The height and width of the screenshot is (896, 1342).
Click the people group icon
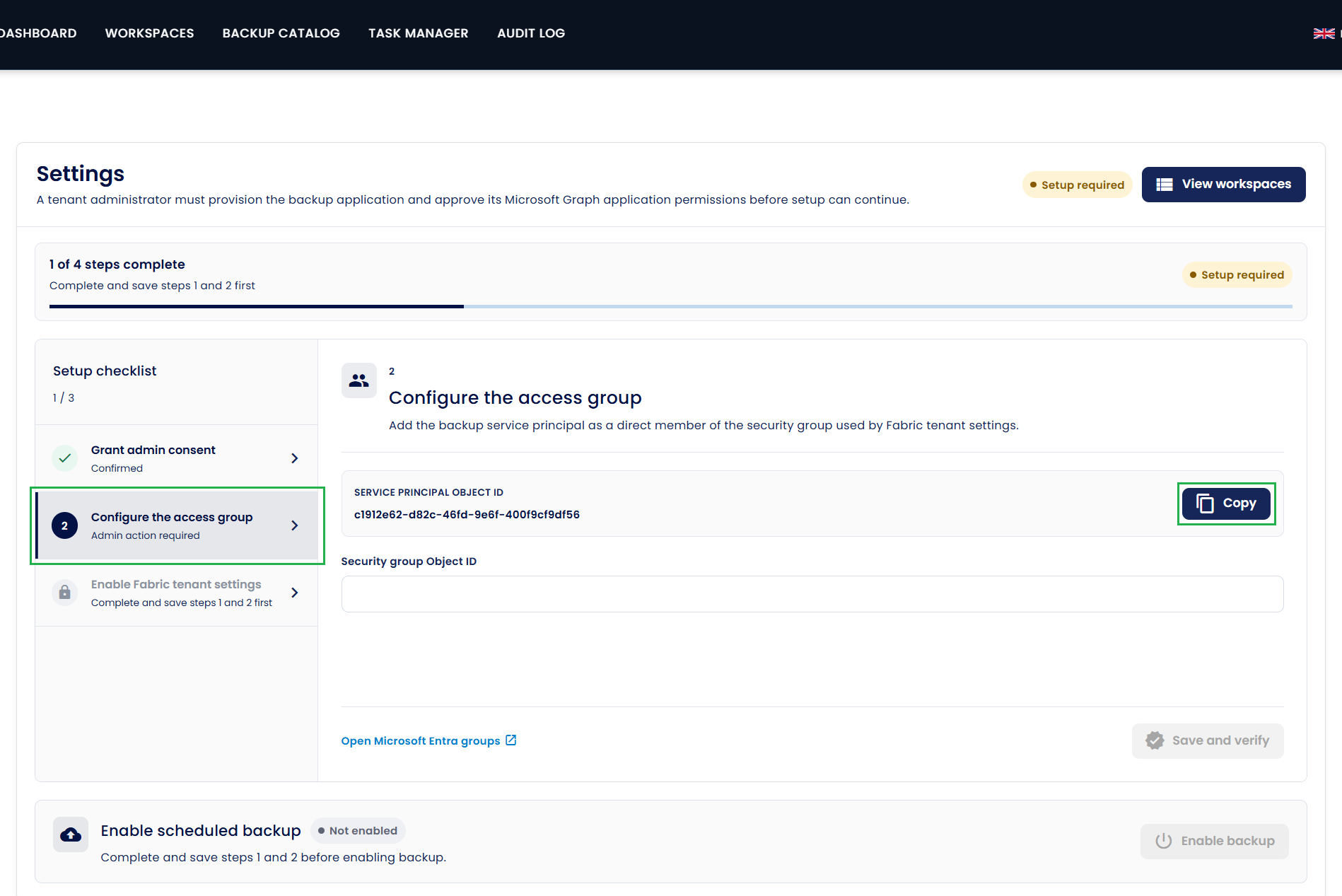coord(359,380)
